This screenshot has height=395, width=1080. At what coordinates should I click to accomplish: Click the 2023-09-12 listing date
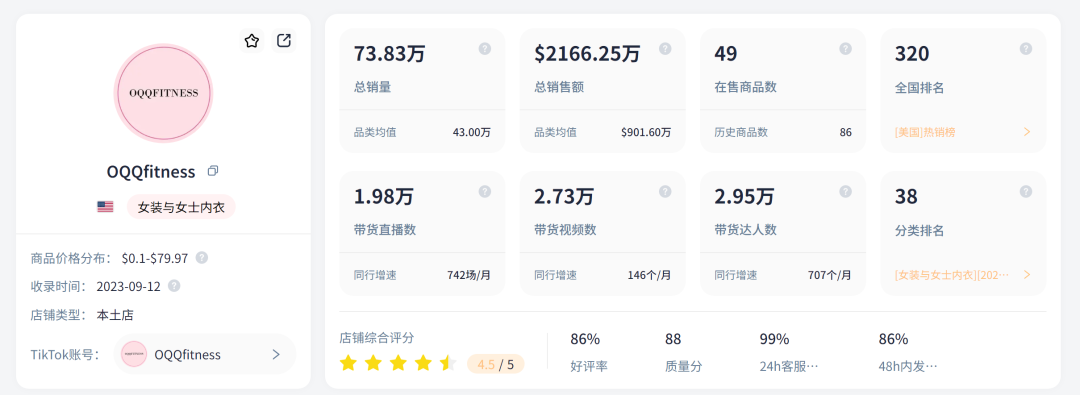coord(129,286)
